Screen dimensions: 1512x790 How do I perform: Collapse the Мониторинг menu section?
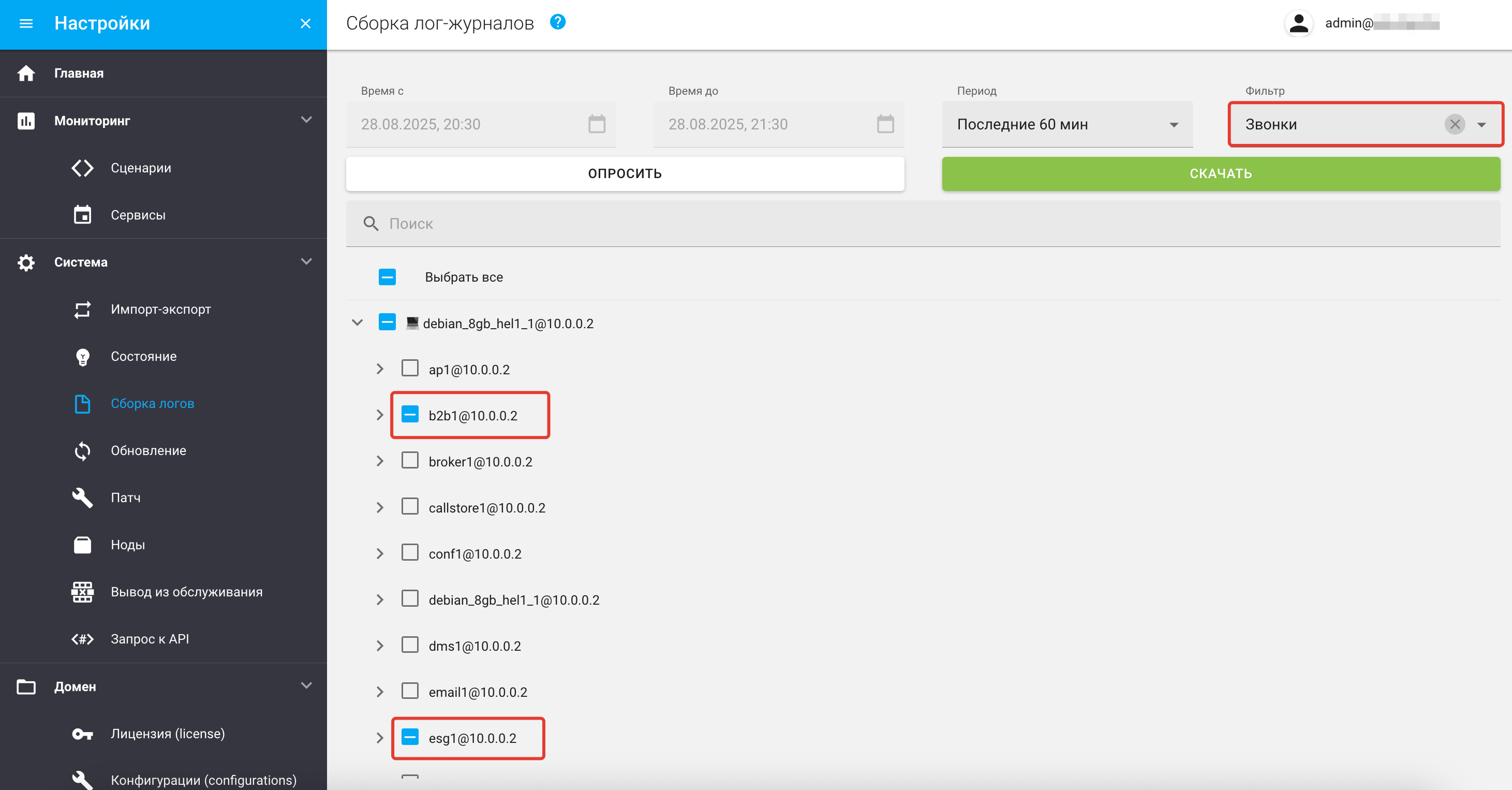[306, 121]
